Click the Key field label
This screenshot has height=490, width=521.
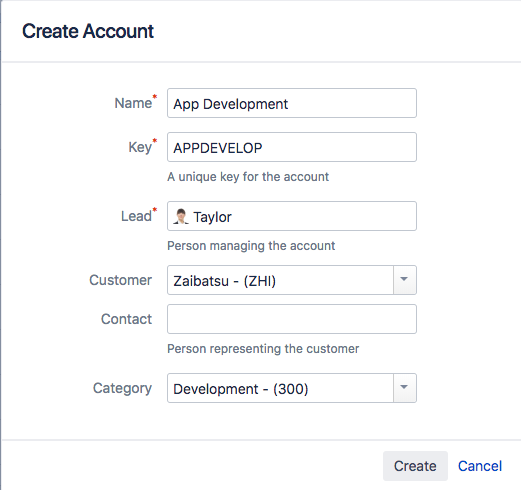tap(140, 147)
